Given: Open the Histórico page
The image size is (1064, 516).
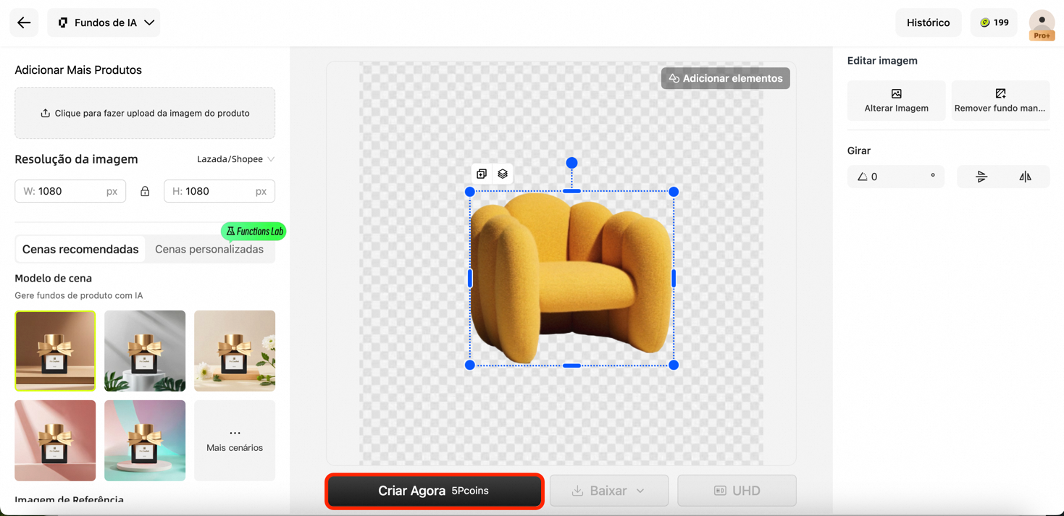Looking at the screenshot, I should click(928, 23).
